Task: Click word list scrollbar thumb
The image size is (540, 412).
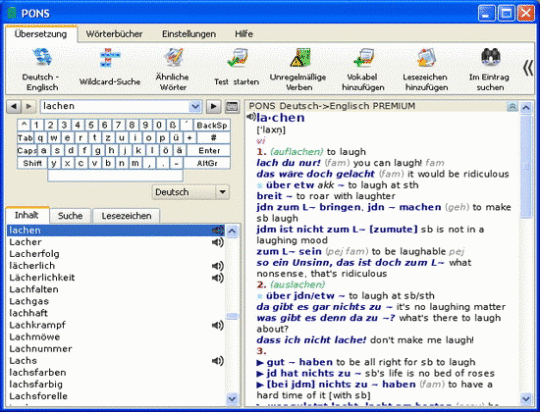Action: point(232,316)
